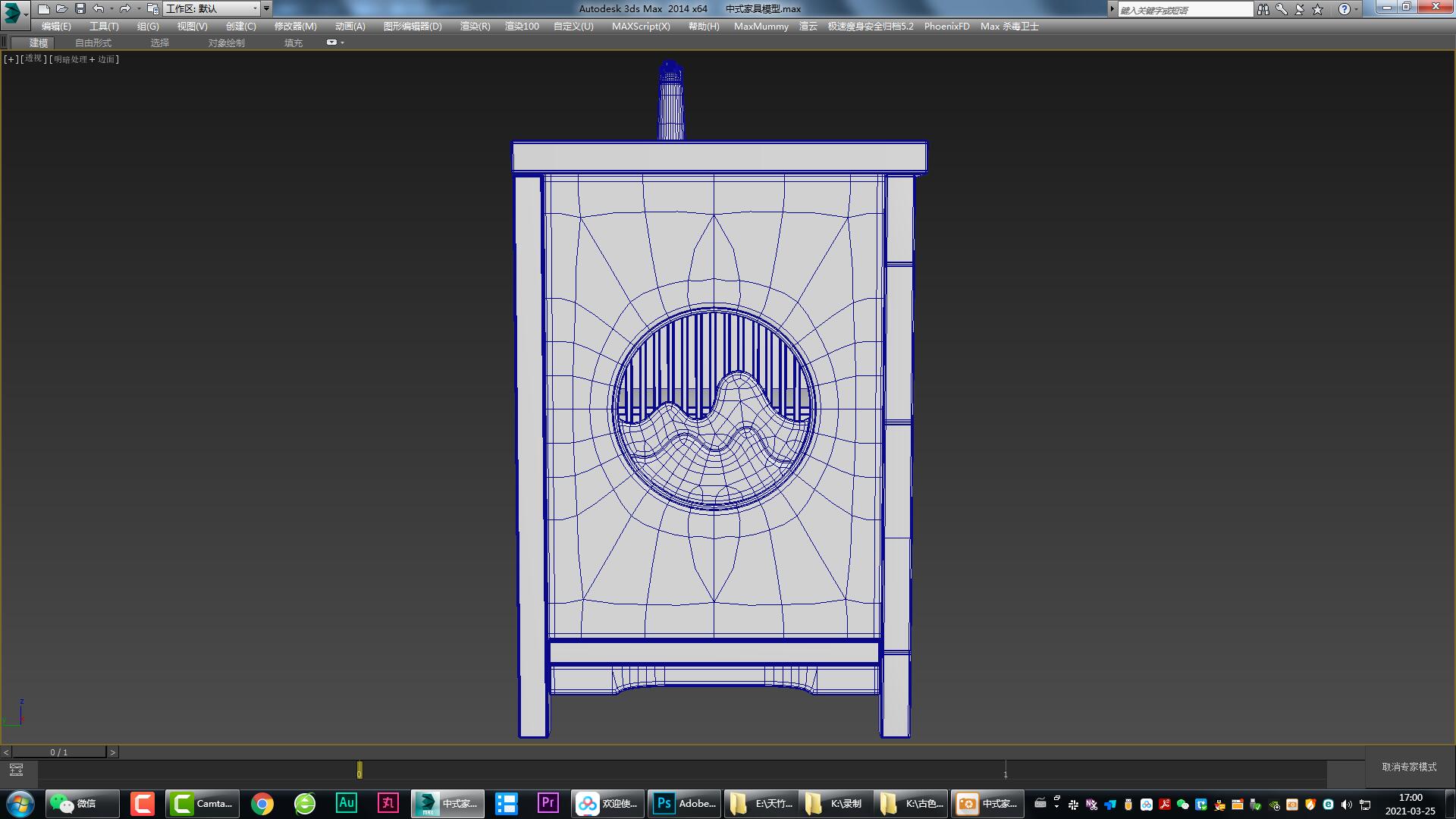The image size is (1456, 819).
Task: Click the 3ds Max application logo button
Action: point(13,11)
